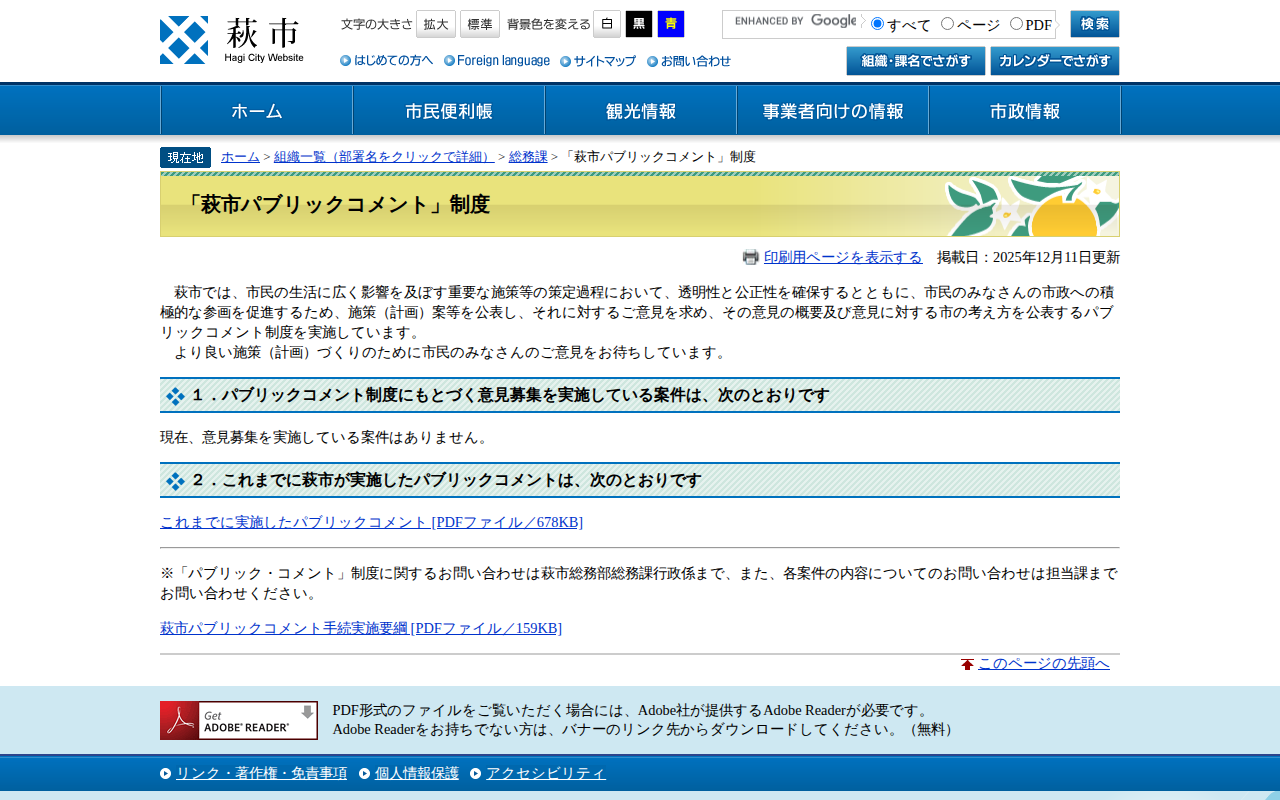This screenshot has height=800, width=1280.
Task: Switch to the 観光情報 navigation tab
Action: coord(639,110)
